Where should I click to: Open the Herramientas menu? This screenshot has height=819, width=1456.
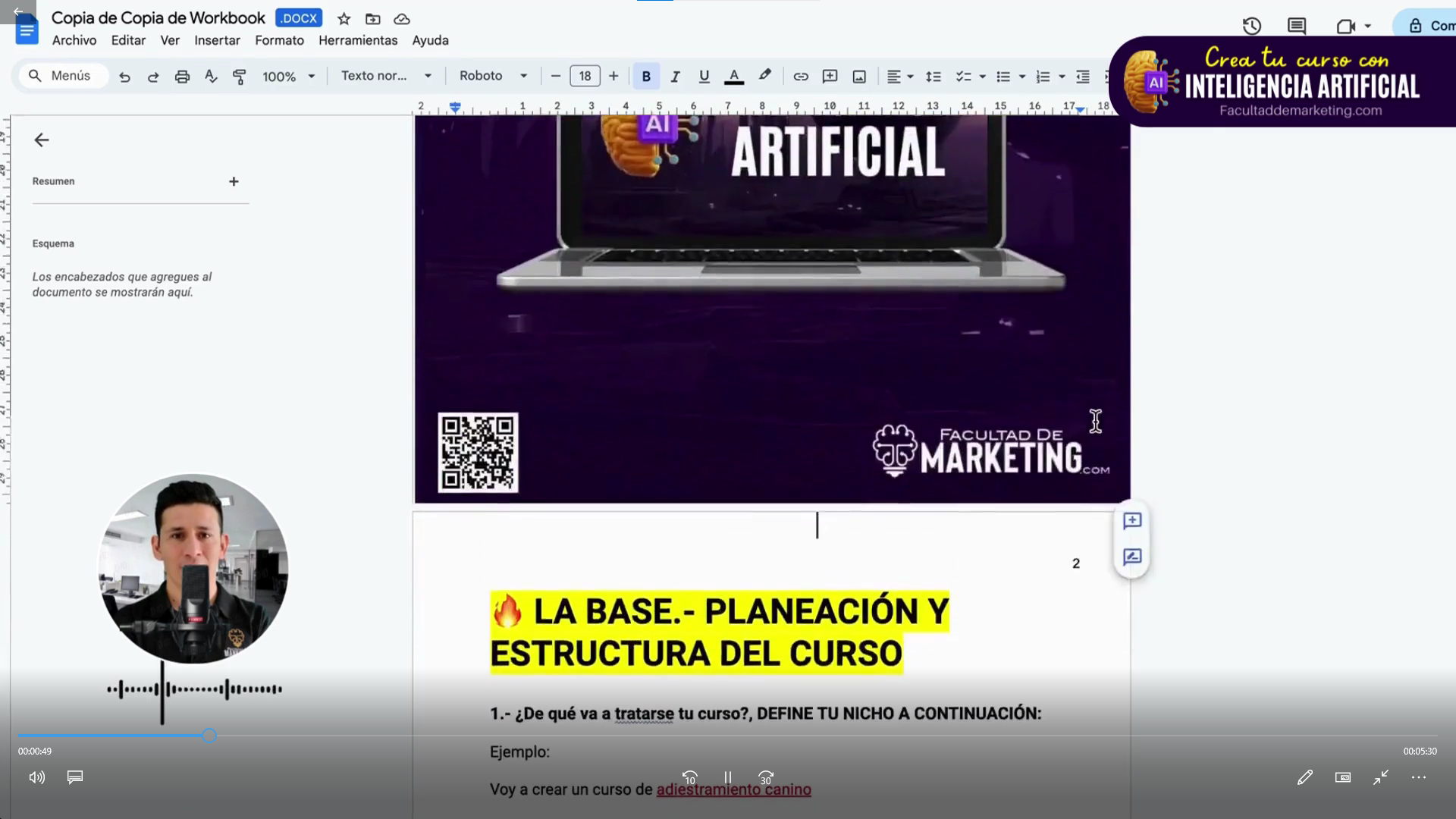(358, 40)
